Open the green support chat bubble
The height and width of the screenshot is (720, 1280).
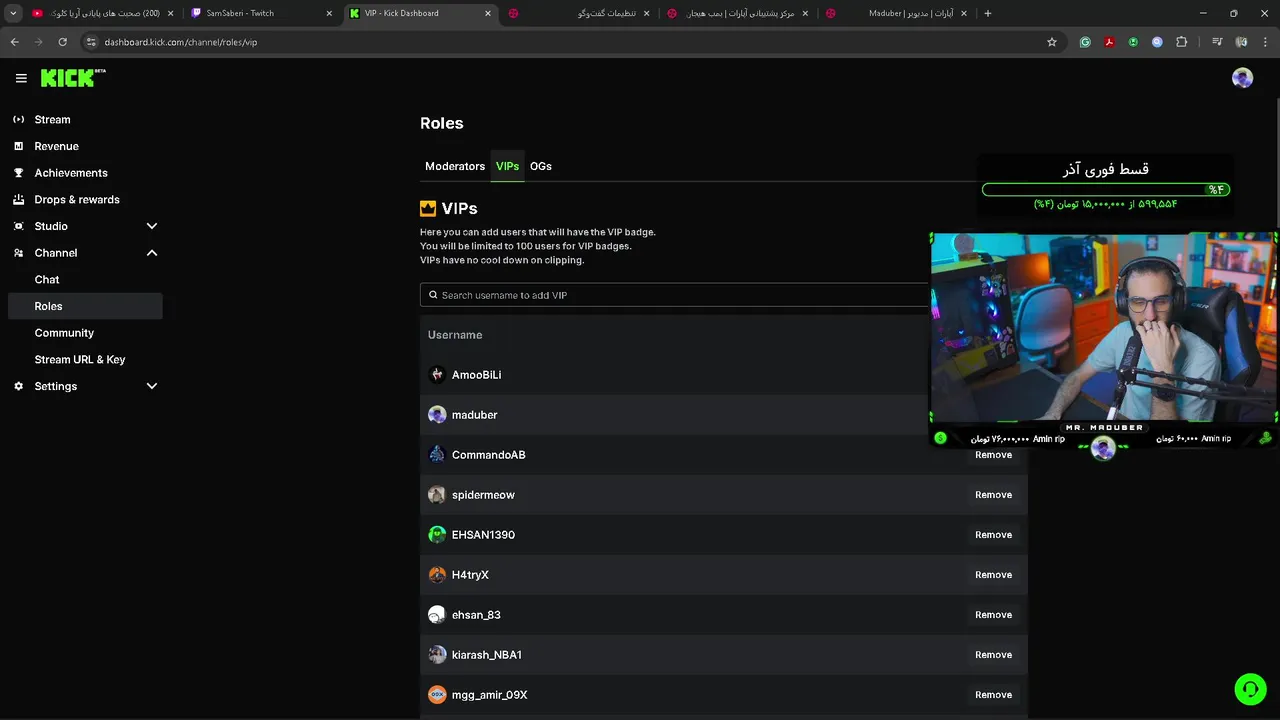pos(1250,689)
